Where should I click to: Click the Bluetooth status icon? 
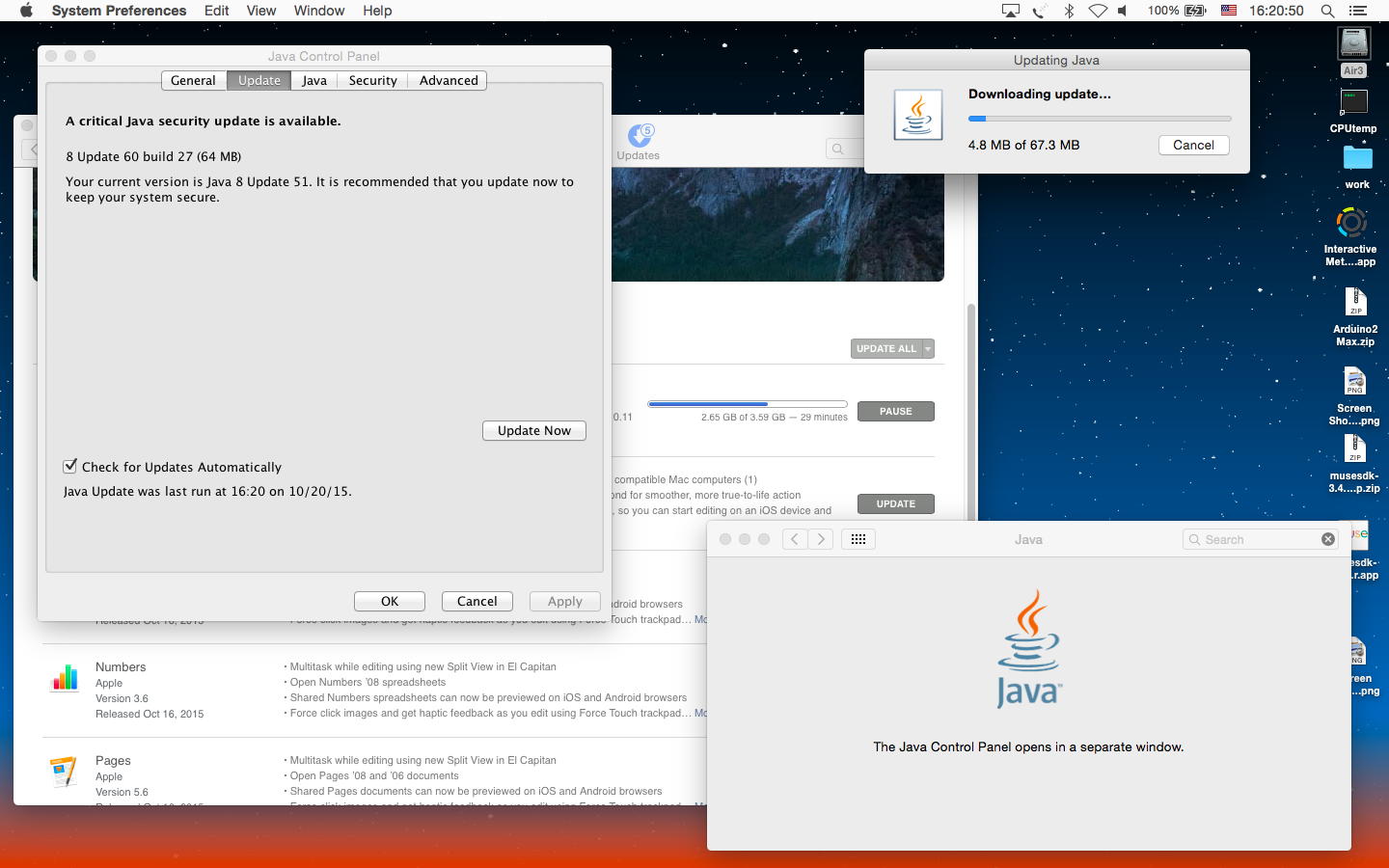tap(1069, 11)
